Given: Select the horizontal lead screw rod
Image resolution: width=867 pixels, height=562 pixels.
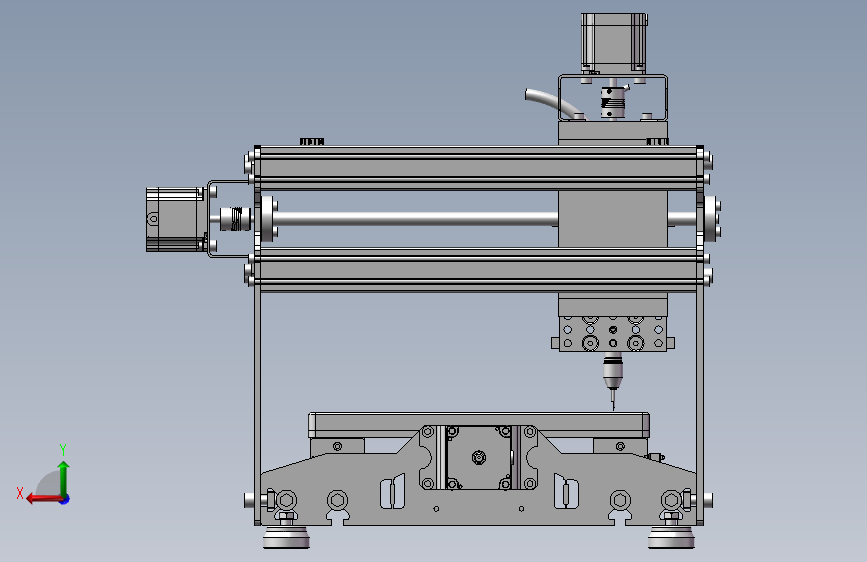Looking at the screenshot, I should point(415,219).
